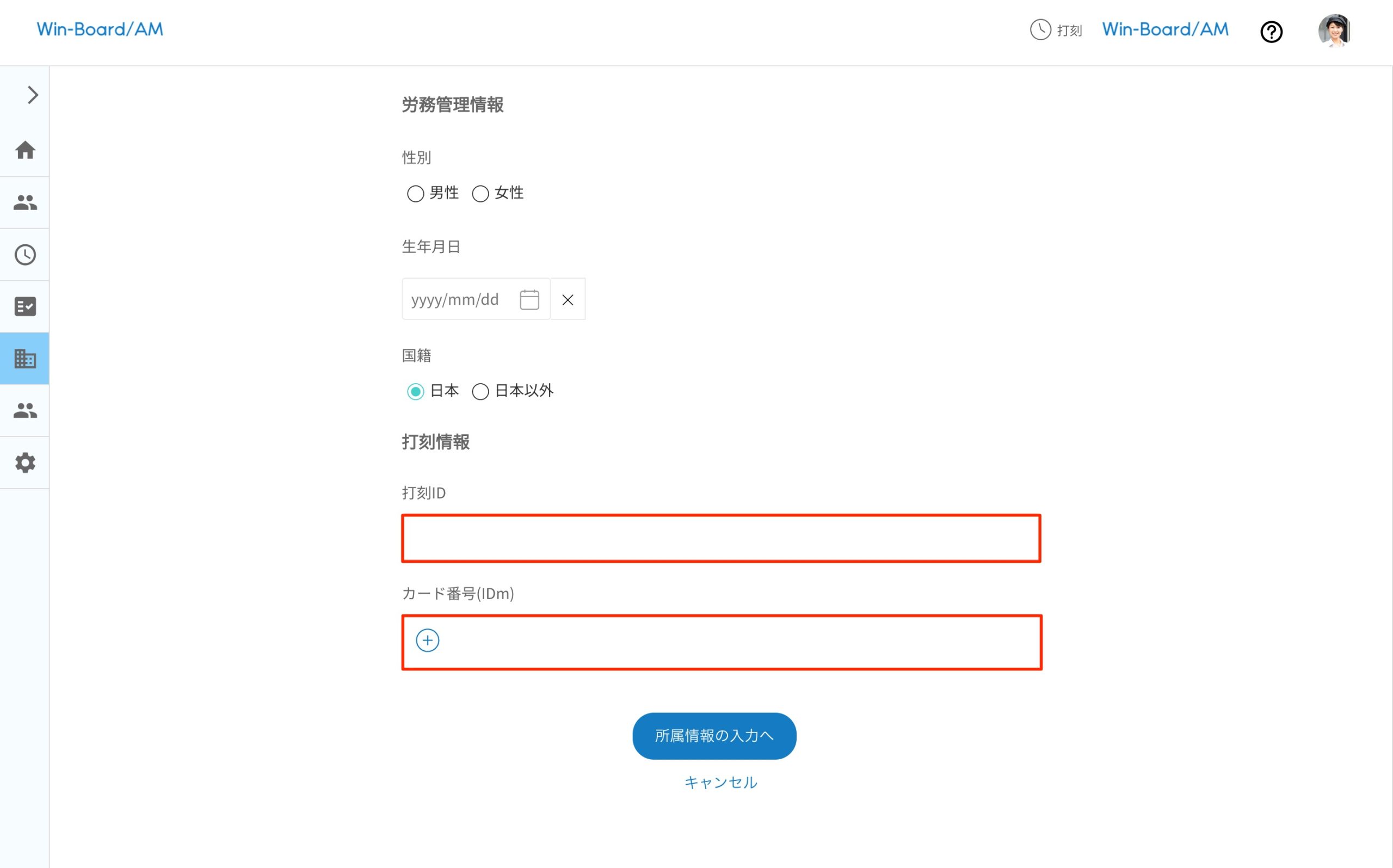Viewport: 1393px width, 868px height.
Task: Open the calendar picker for 生年月日
Action: (528, 300)
